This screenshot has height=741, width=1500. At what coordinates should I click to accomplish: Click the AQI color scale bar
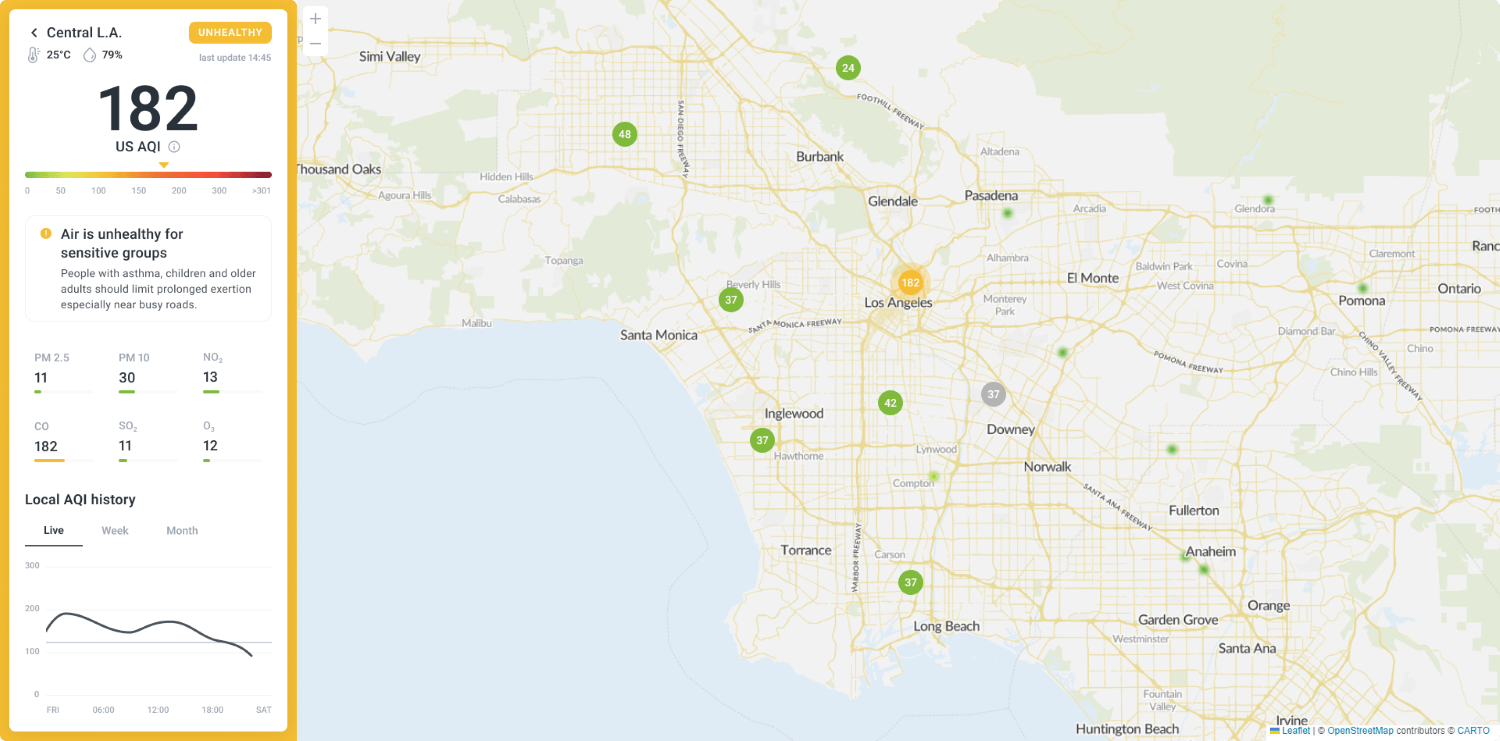coord(148,175)
